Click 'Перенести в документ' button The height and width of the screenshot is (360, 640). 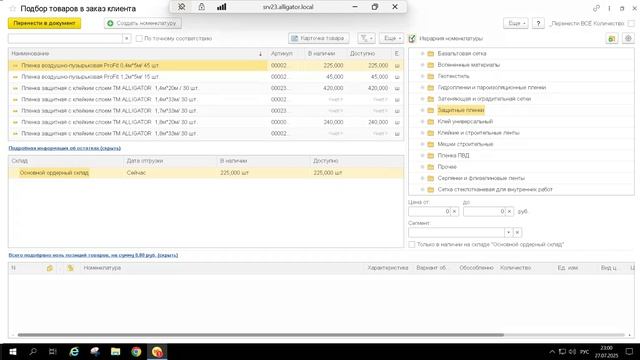tap(44, 23)
